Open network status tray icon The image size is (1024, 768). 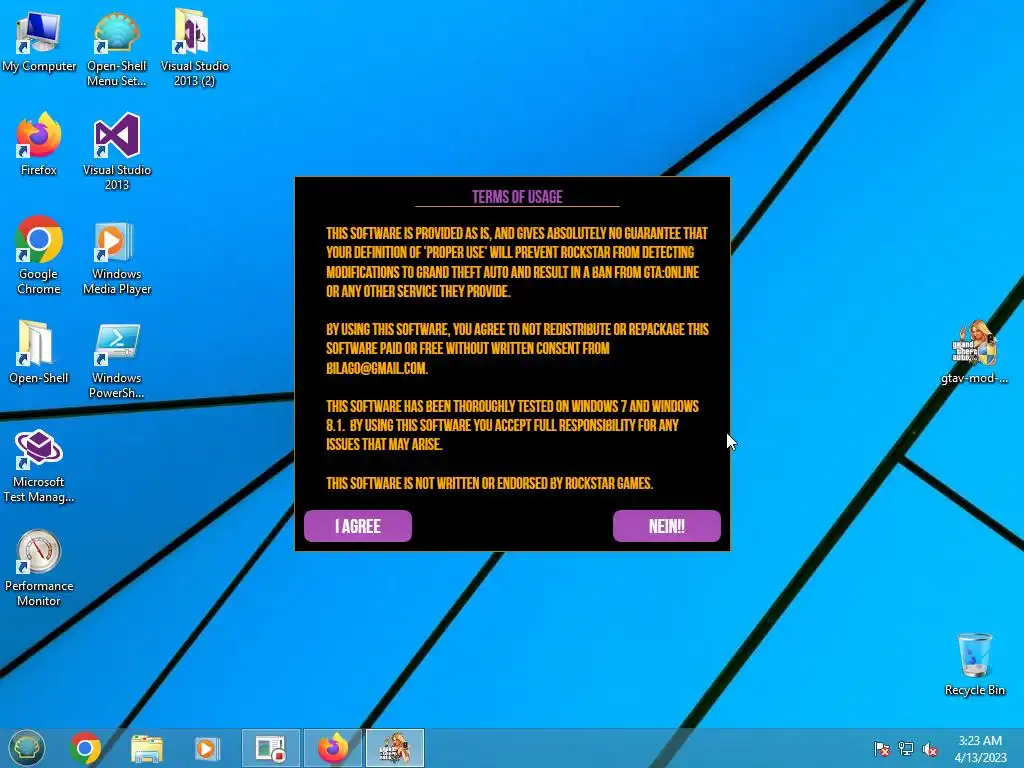click(x=906, y=748)
